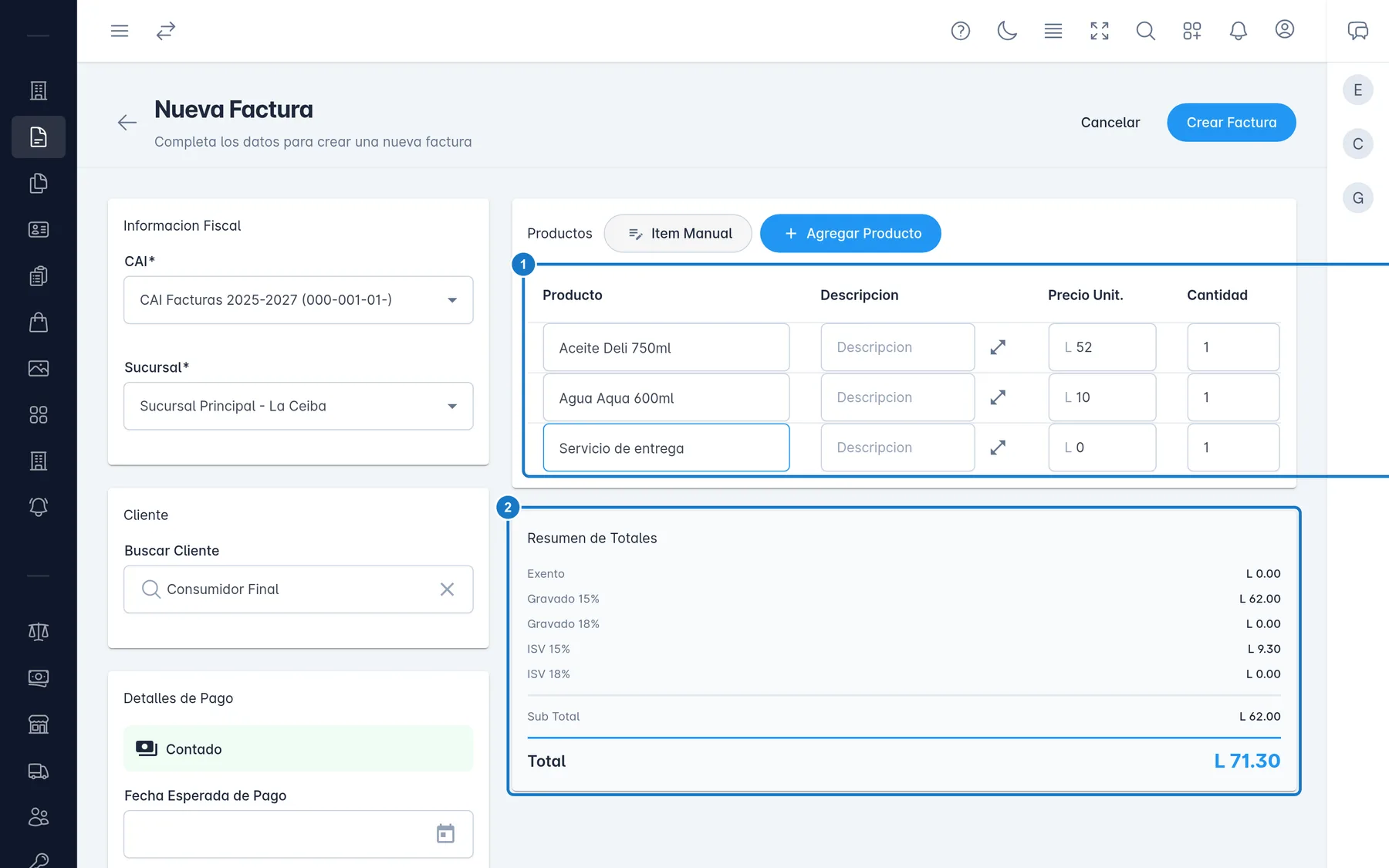
Task: Click Agregar Producto button
Action: tap(850, 233)
